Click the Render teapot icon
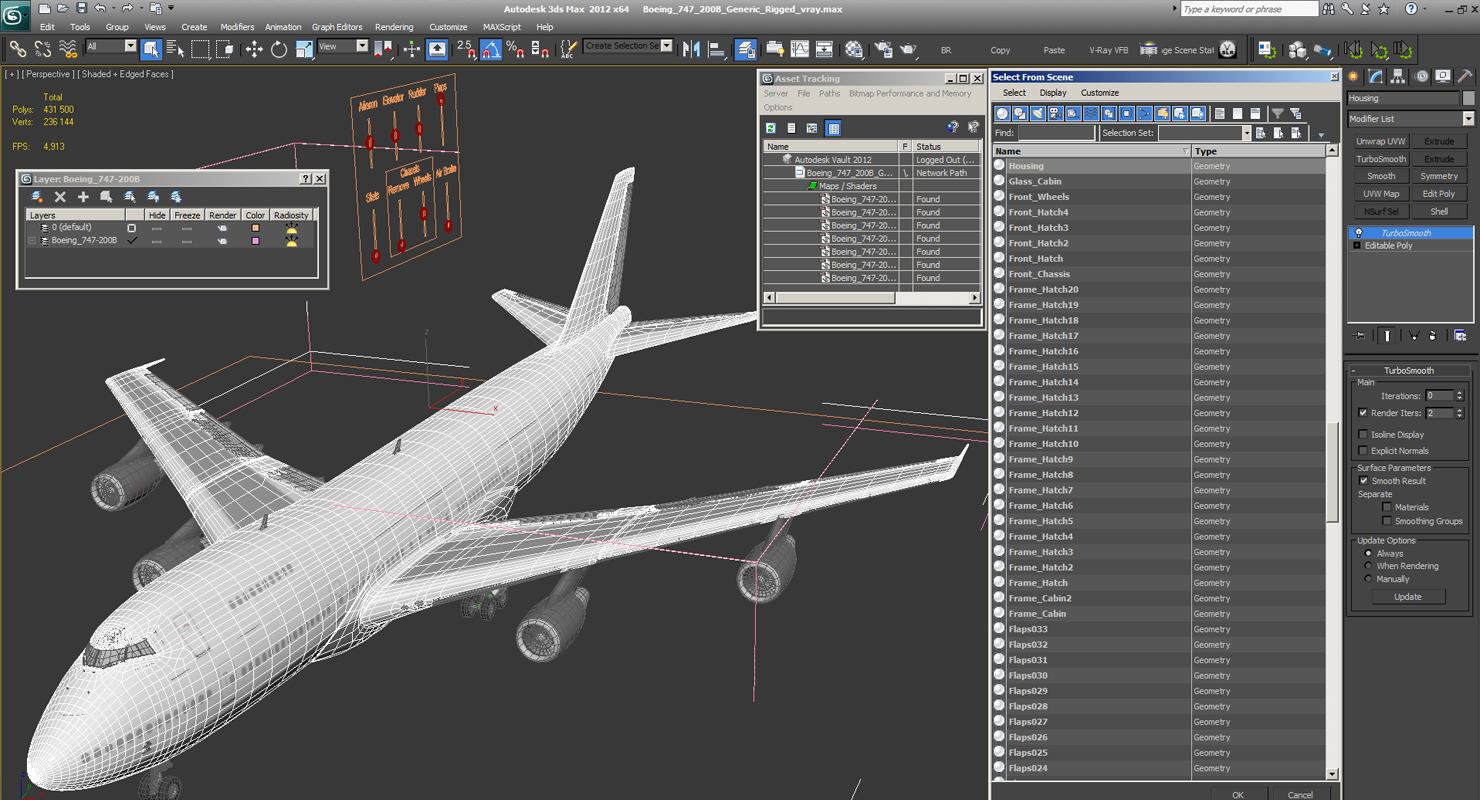The width and height of the screenshot is (1480, 800). coord(908,48)
